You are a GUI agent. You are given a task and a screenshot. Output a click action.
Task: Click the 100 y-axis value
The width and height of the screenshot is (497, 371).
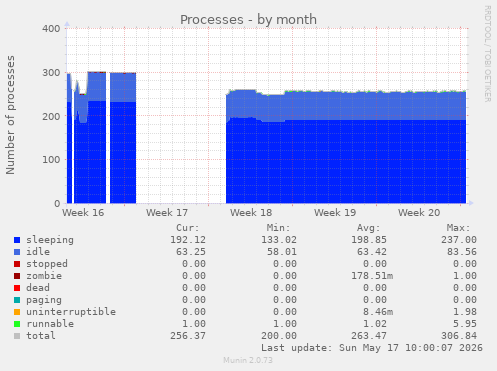[51, 160]
